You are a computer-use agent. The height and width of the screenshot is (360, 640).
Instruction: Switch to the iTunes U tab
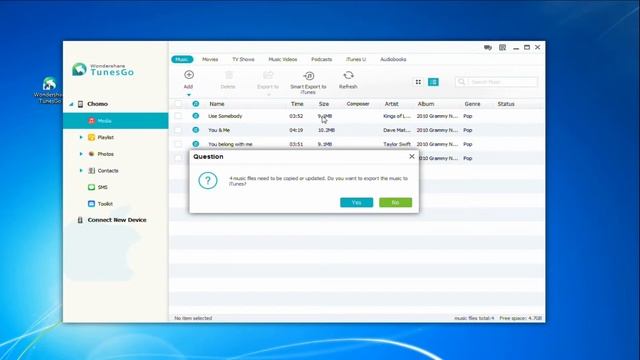point(356,59)
